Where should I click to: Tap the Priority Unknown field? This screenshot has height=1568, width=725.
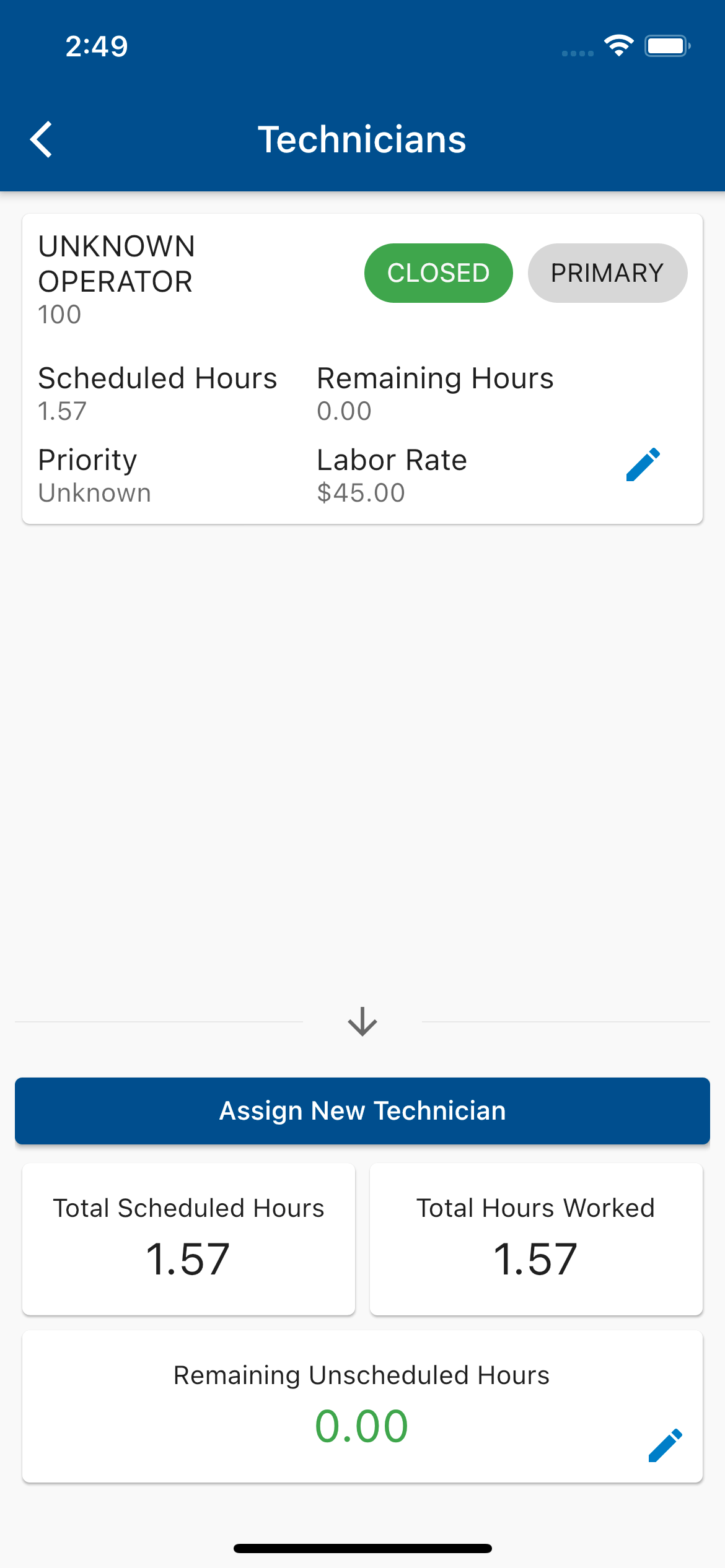(94, 476)
